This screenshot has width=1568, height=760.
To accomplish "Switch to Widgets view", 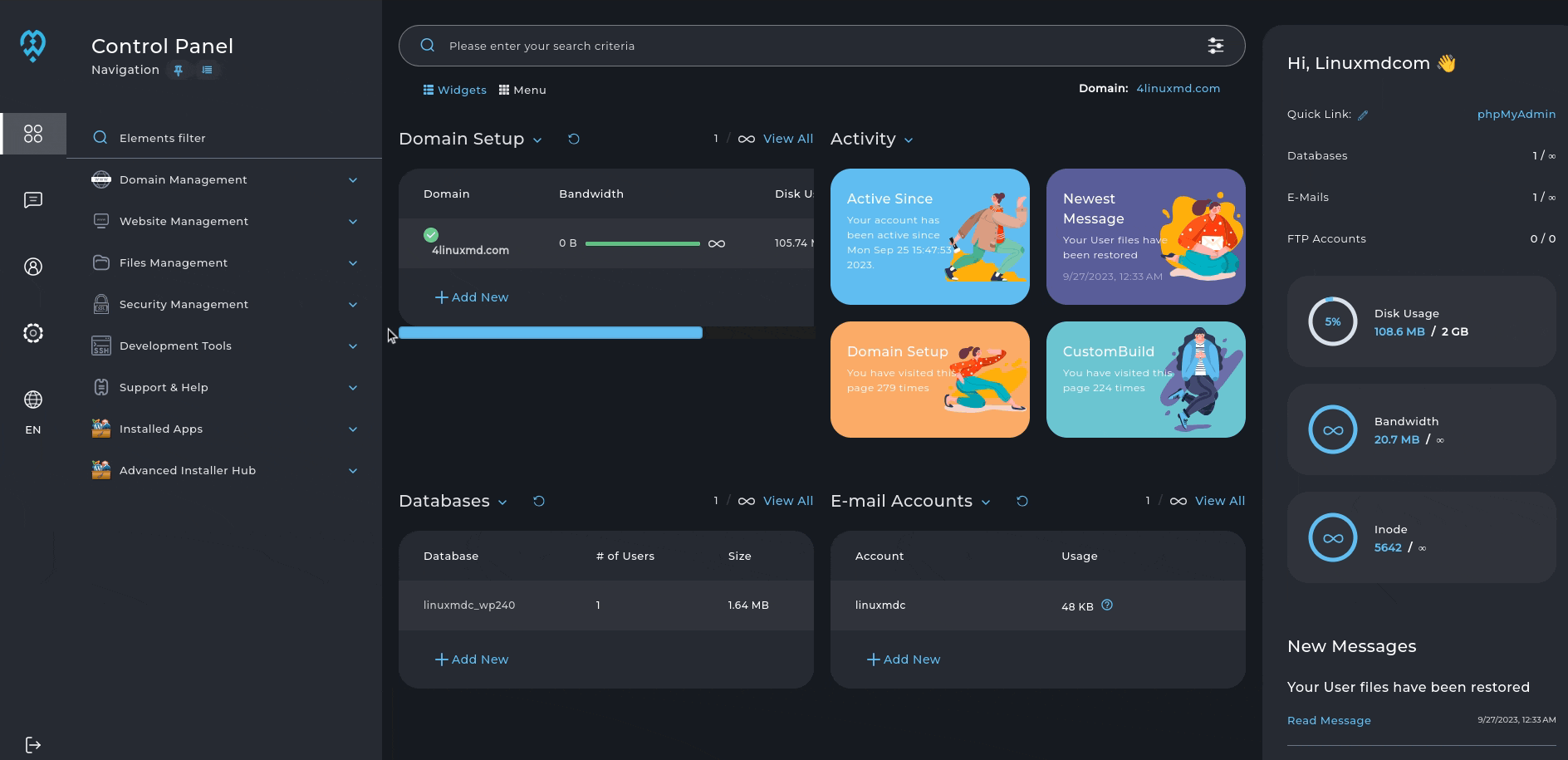I will [454, 90].
